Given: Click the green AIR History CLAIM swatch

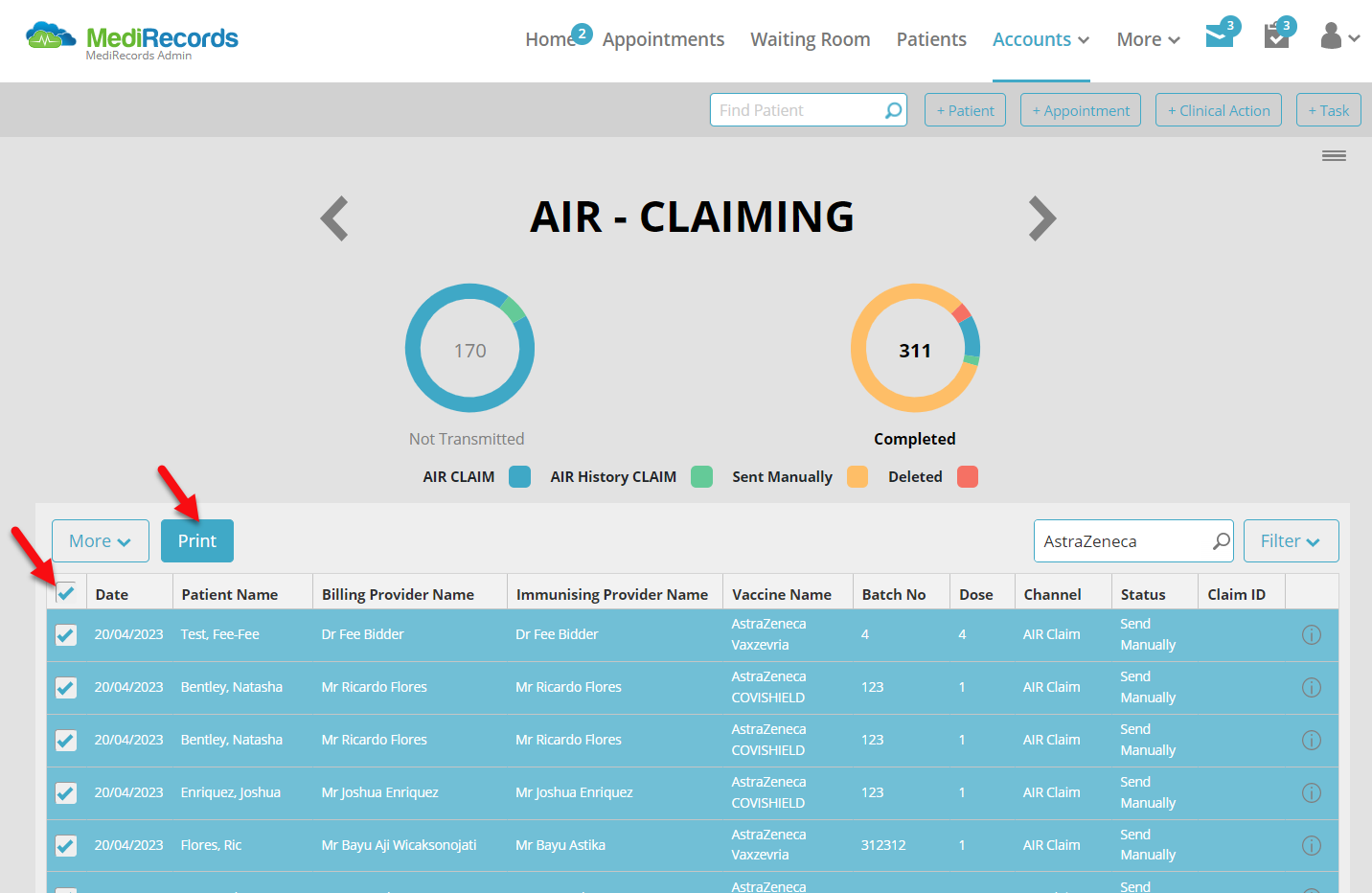Looking at the screenshot, I should 701,477.
